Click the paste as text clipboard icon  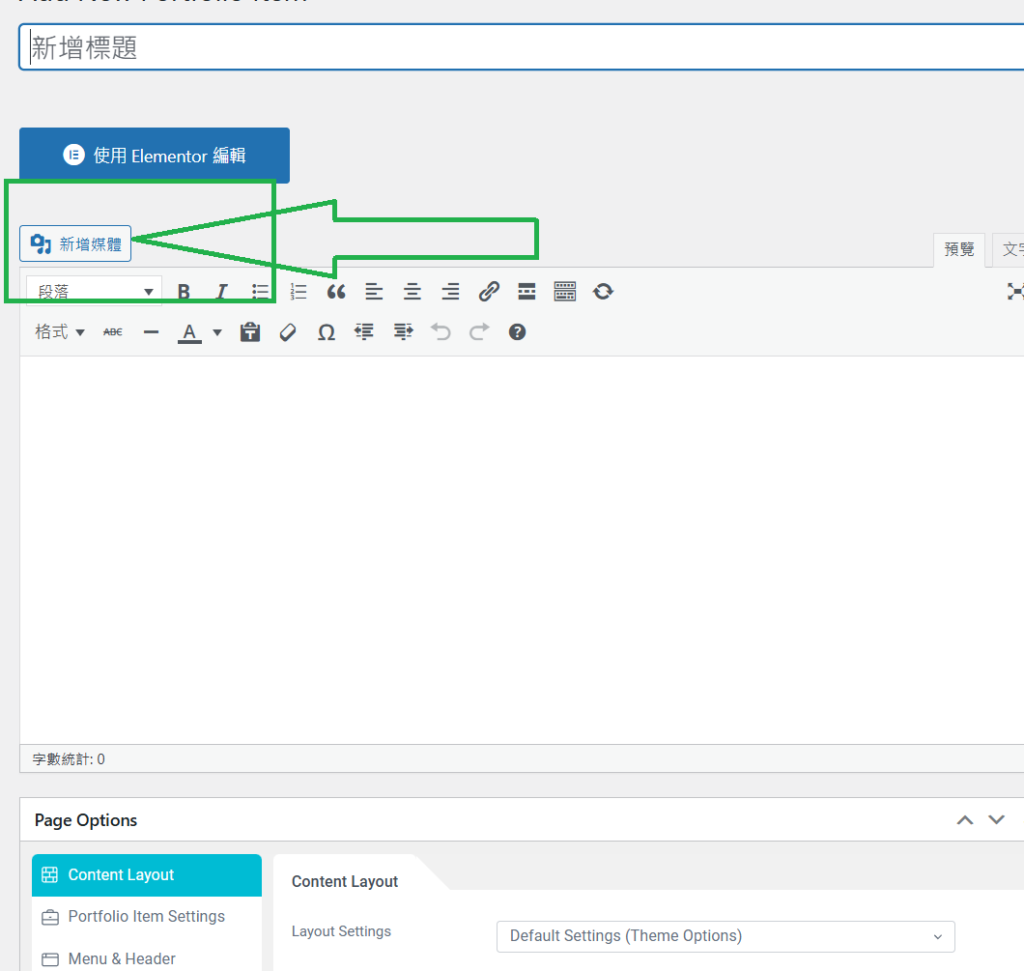tap(250, 332)
